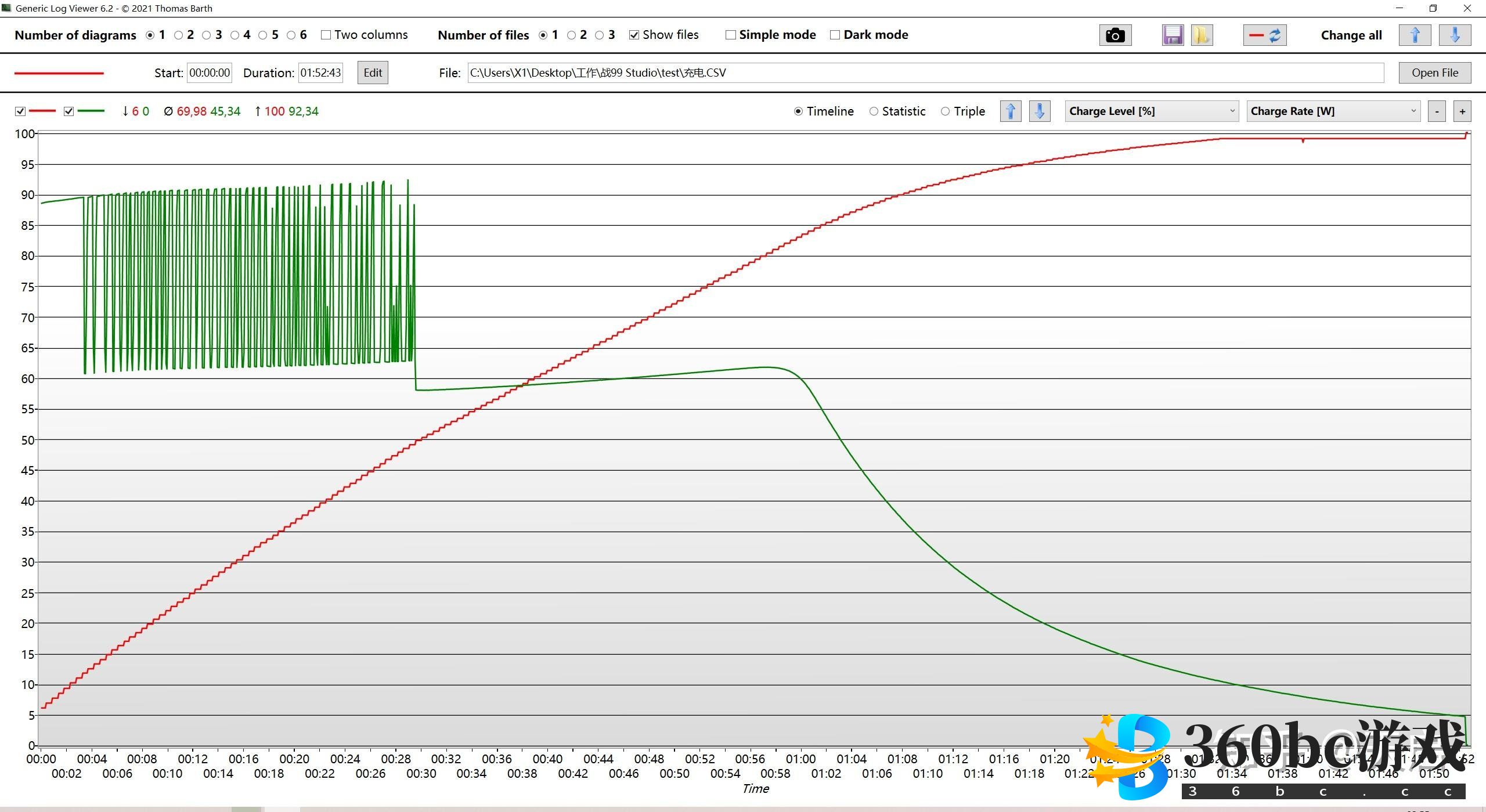Image resolution: width=1486 pixels, height=812 pixels.
Task: Hide the green Charge Rate series checkbox
Action: 69,111
